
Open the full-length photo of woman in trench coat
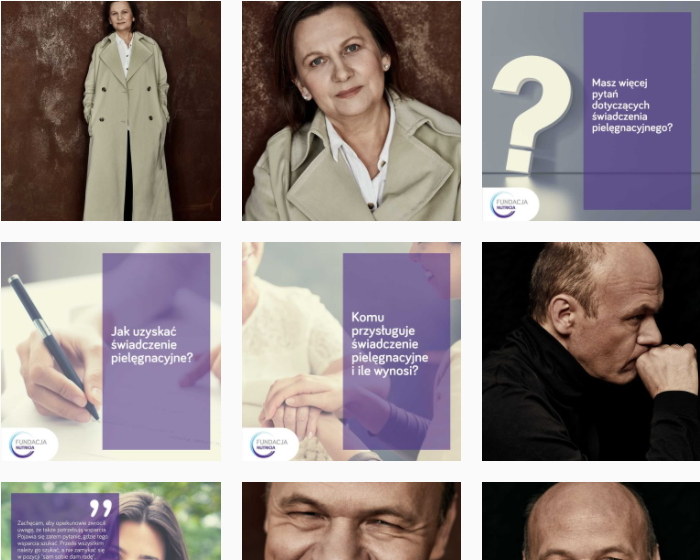111,111
